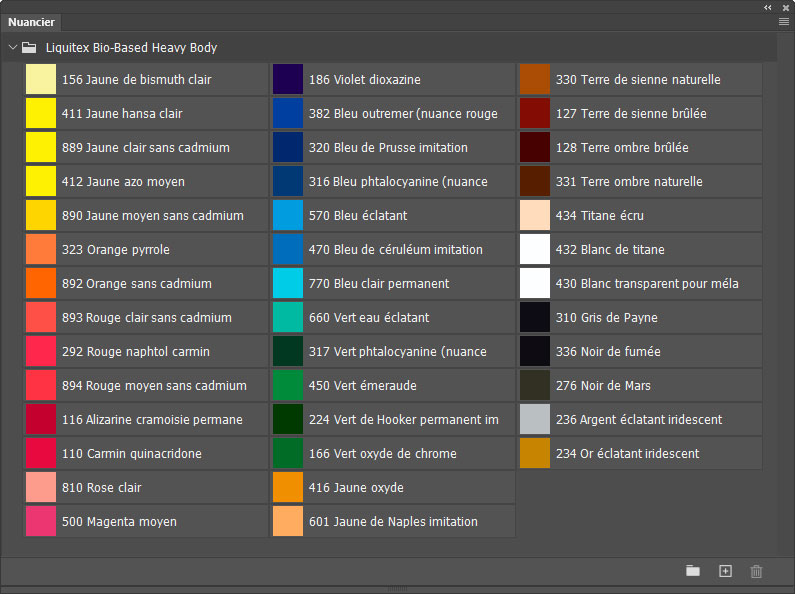Image resolution: width=795 pixels, height=594 pixels.
Task: Click the panel bottom resize grip
Action: tap(397, 588)
